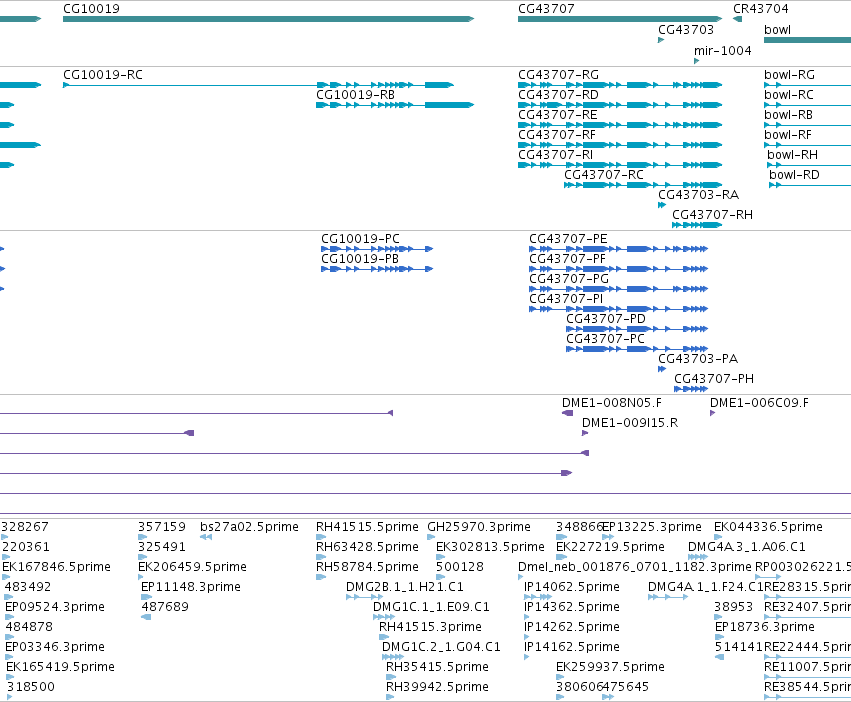The width and height of the screenshot is (851, 702).
Task: Click the GH25970.3prime EST
Action: coord(431,537)
